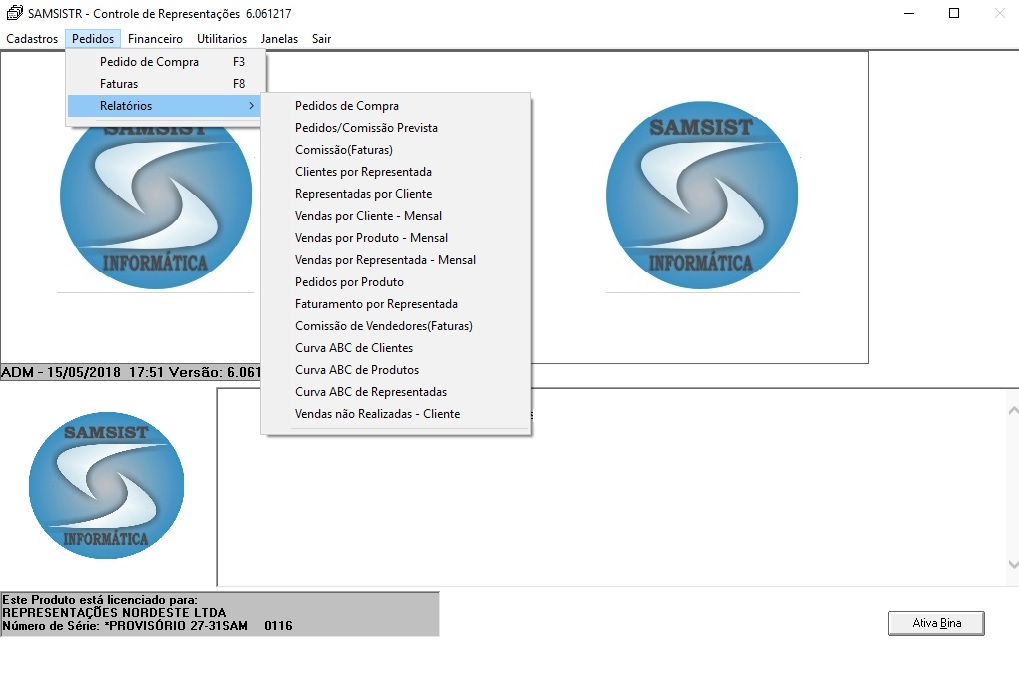Viewport: 1019px width, 689px height.
Task: Open Pedidos/Comissão Prevista report
Action: [396, 128]
